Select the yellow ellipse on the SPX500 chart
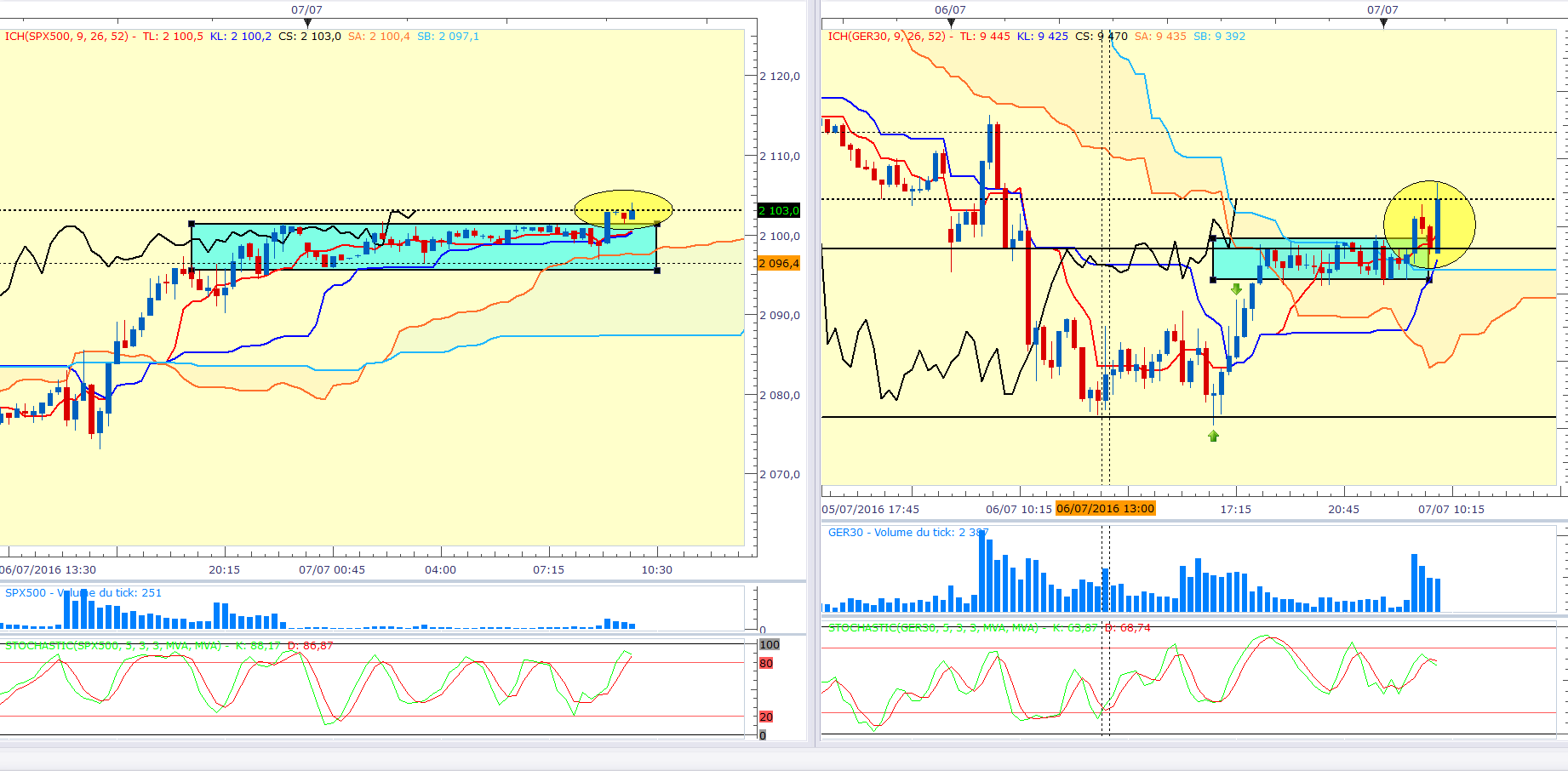The image size is (1568, 771). 624,208
